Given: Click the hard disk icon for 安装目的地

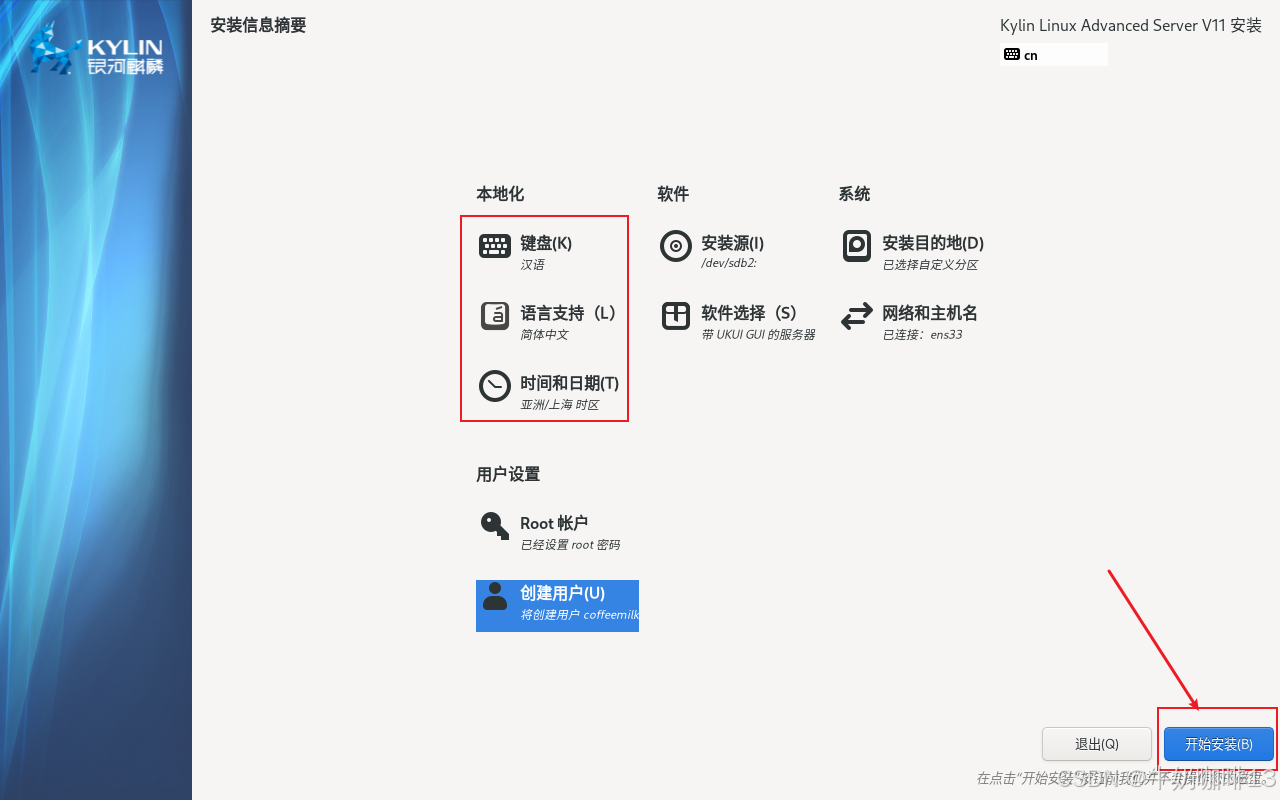Looking at the screenshot, I should [857, 246].
